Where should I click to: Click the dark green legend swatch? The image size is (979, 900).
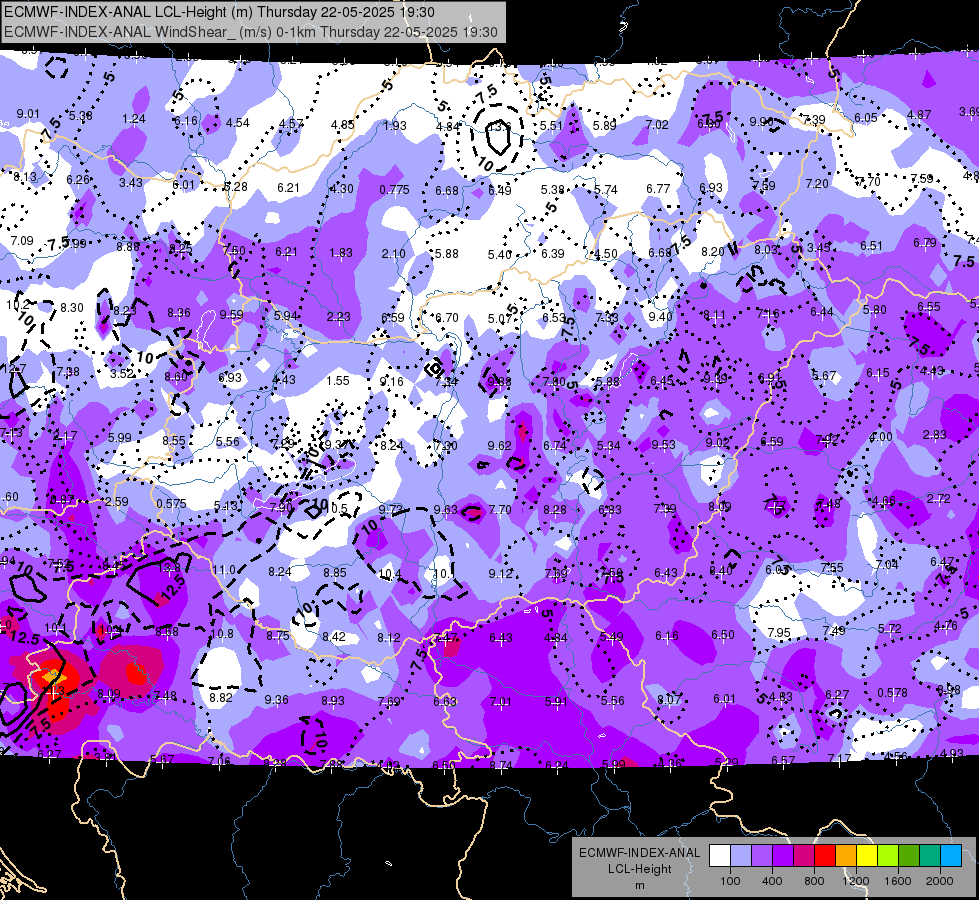pos(909,856)
